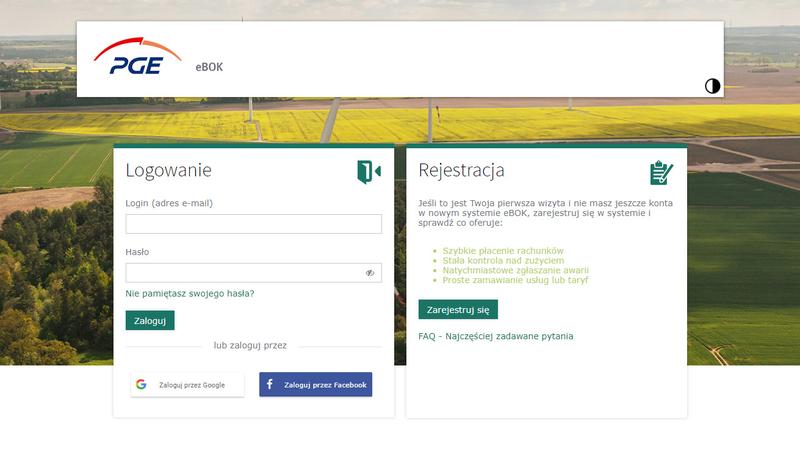800x457 pixels.
Task: Click the clipboard icon beside Rejestracja
Action: pos(661,172)
